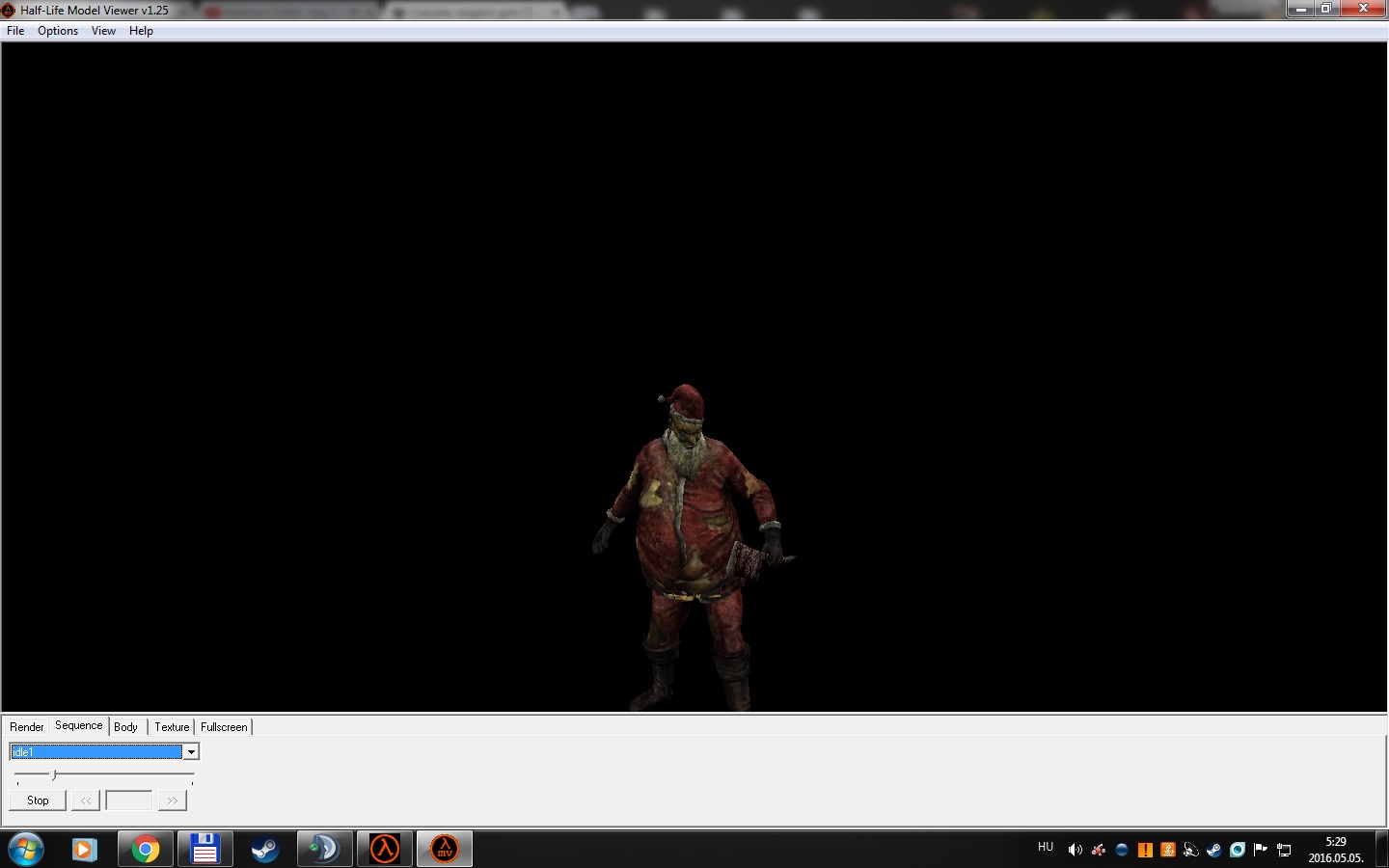Click the Half-Life Model Viewer title icon
This screenshot has width=1389, height=868.
tap(9, 10)
